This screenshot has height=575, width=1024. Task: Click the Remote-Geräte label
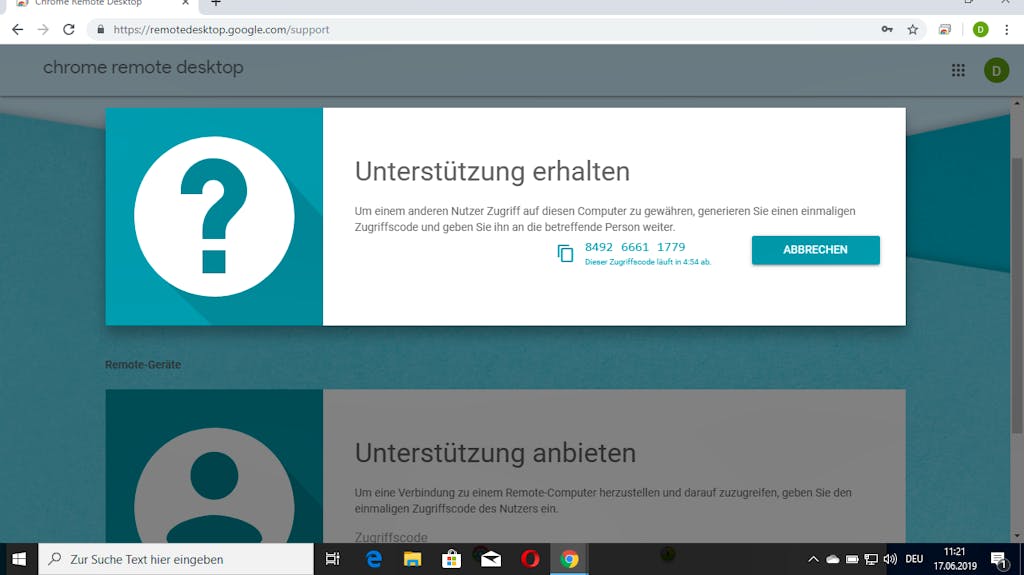(x=143, y=365)
